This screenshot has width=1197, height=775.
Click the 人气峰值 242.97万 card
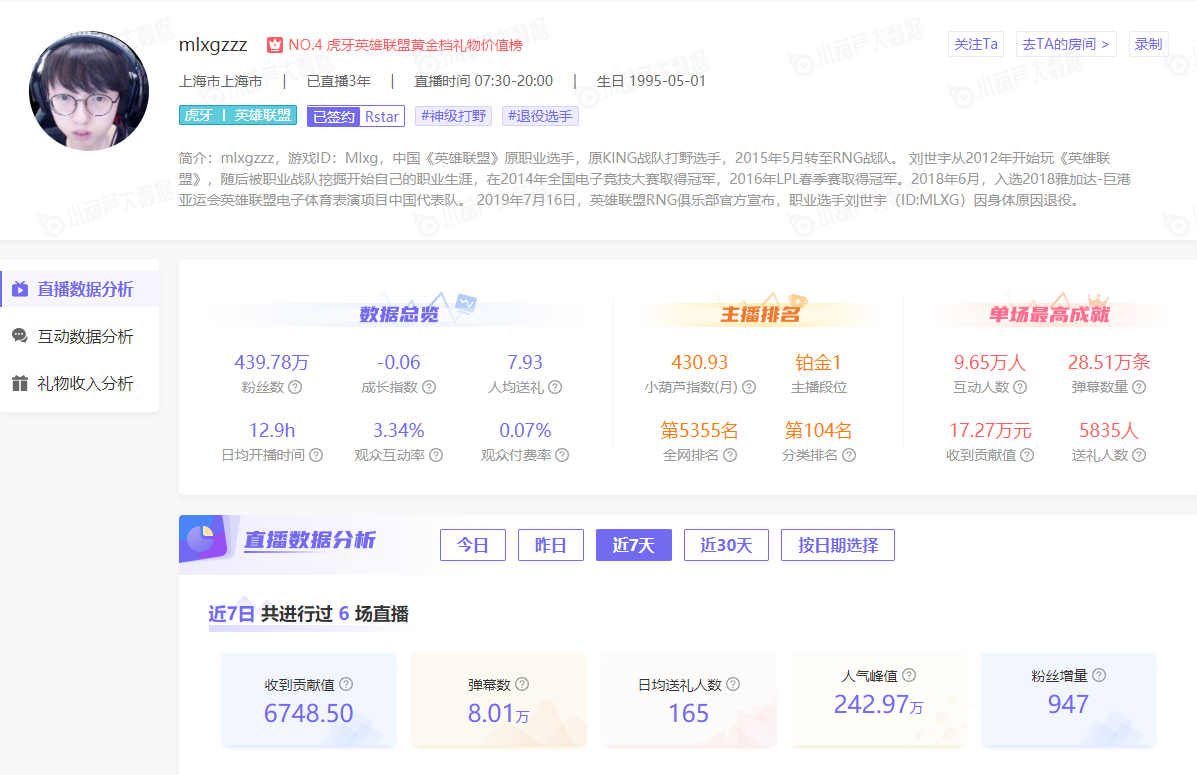point(879,699)
